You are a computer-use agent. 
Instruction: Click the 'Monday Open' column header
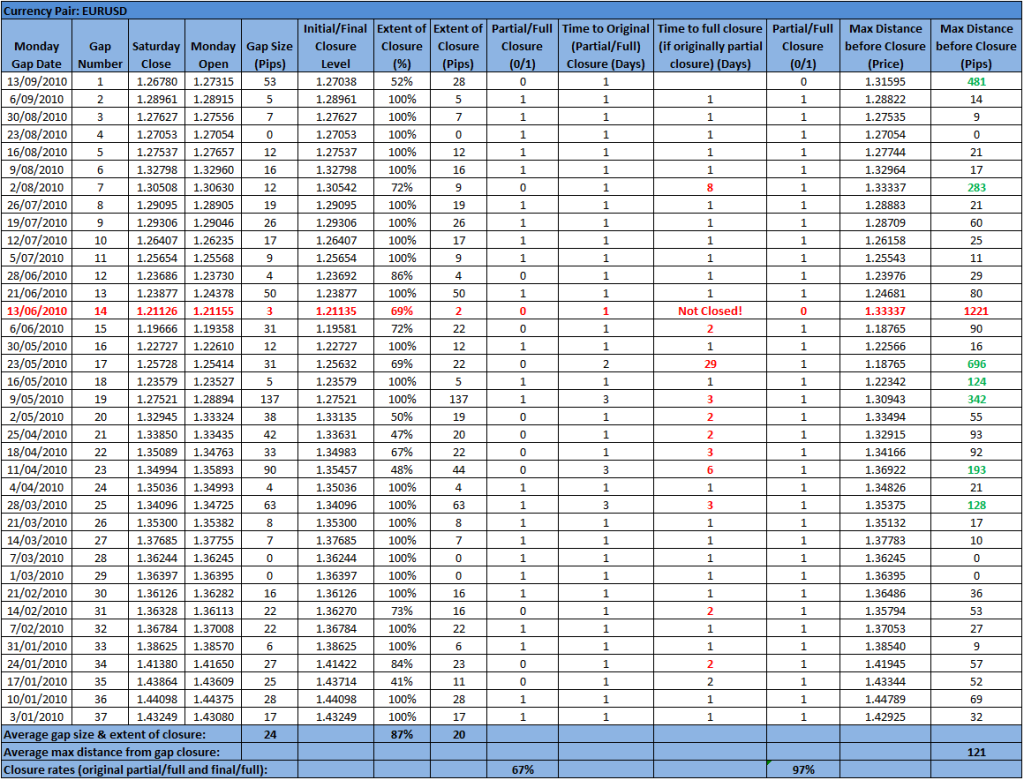coord(213,46)
